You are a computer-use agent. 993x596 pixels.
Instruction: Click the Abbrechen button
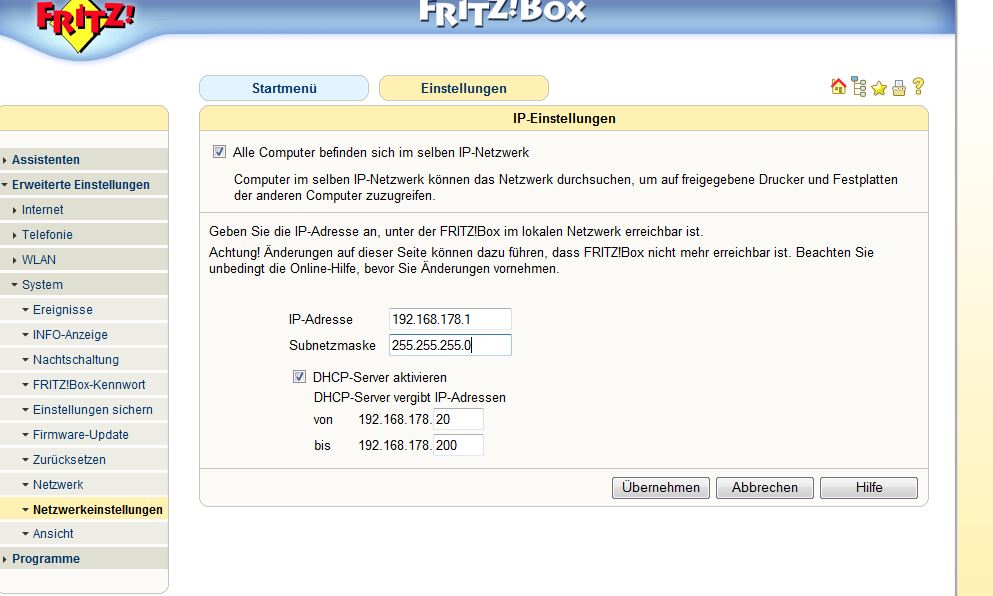[x=764, y=488]
